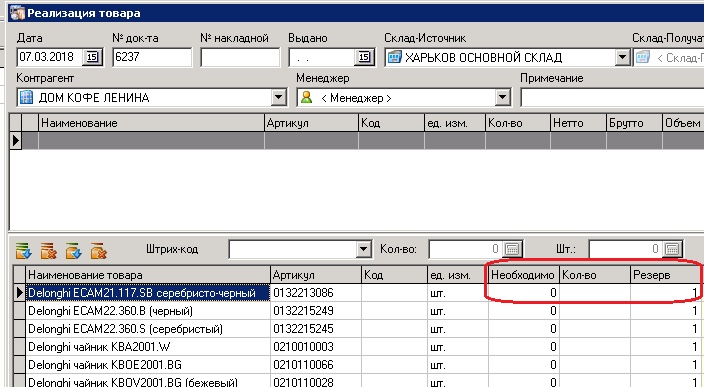The image size is (704, 387).
Task: Expand the Склад-Источник dropdown
Action: (622, 57)
